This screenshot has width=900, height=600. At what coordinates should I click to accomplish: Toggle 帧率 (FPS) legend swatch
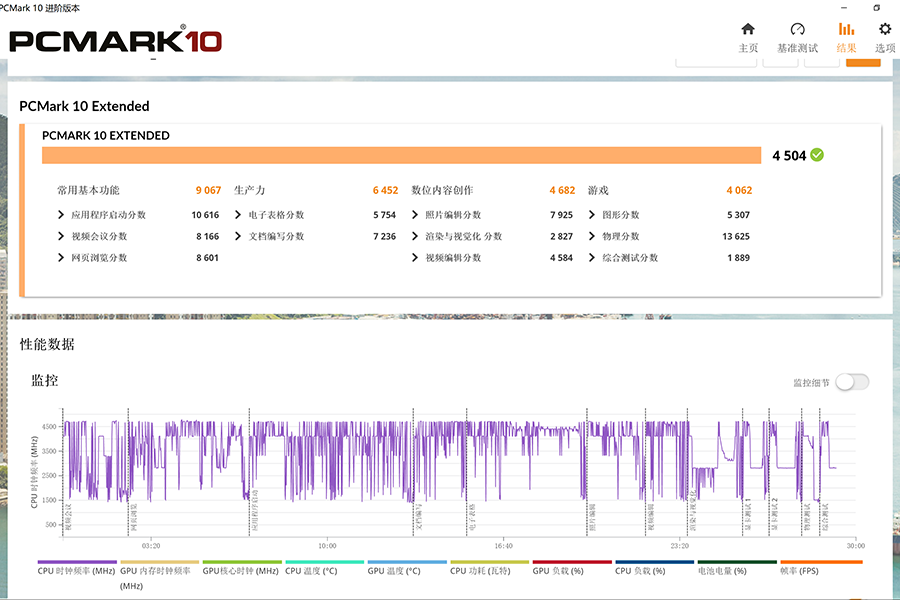tap(821, 562)
